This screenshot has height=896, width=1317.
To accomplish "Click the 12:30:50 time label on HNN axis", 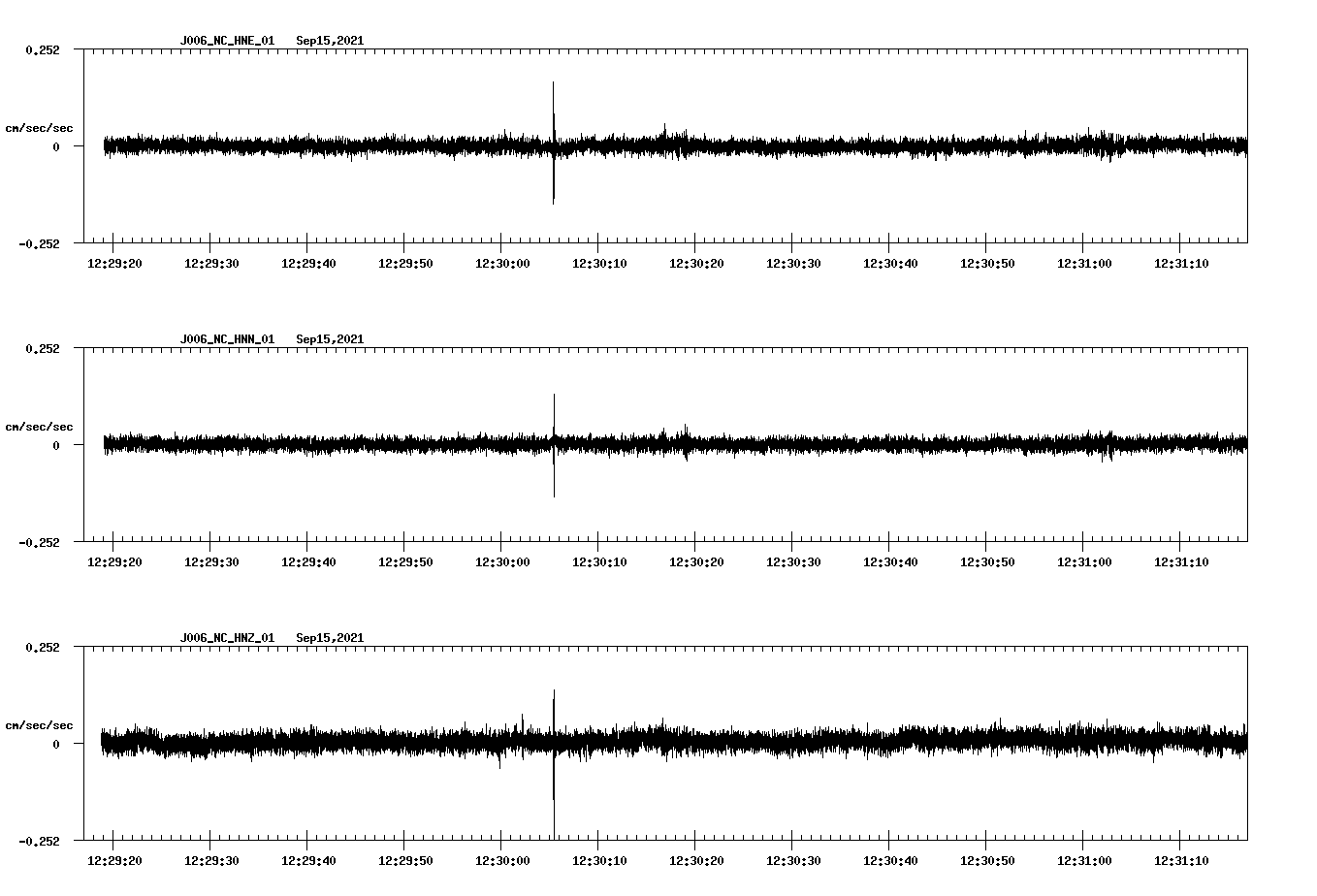I will tap(987, 562).
